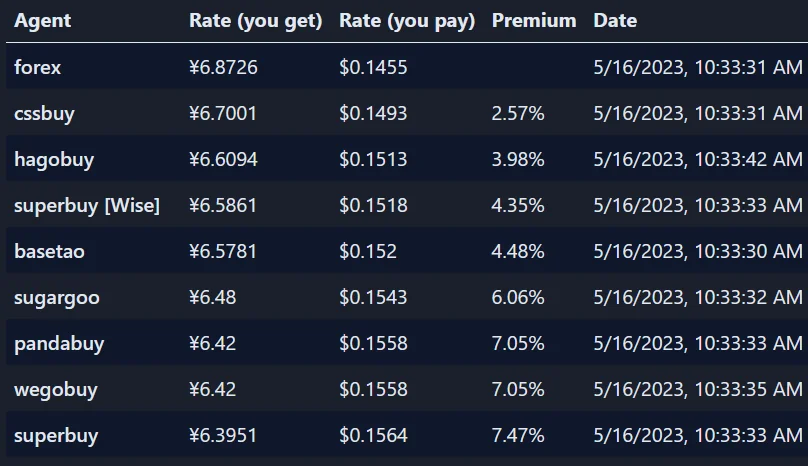The image size is (808, 466).
Task: Select the pandabuy agent name
Action: (59, 344)
